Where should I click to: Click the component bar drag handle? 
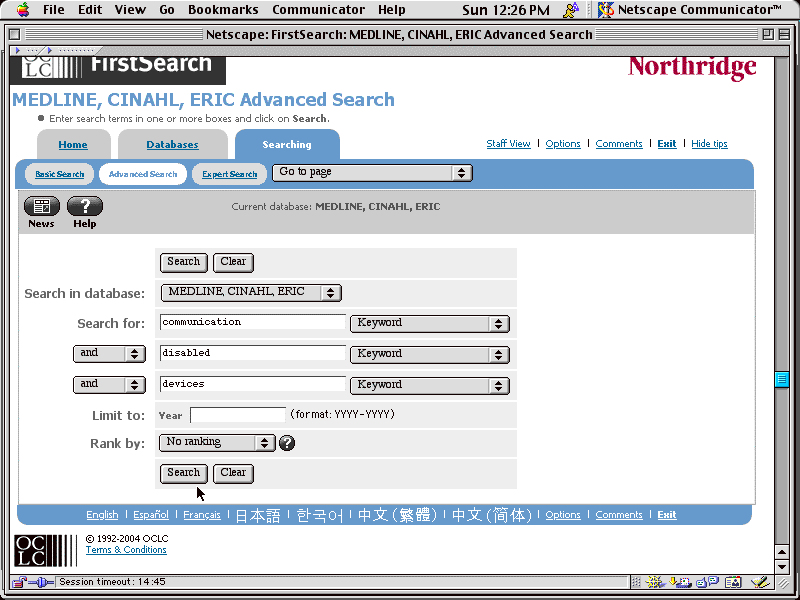click(x=636, y=582)
